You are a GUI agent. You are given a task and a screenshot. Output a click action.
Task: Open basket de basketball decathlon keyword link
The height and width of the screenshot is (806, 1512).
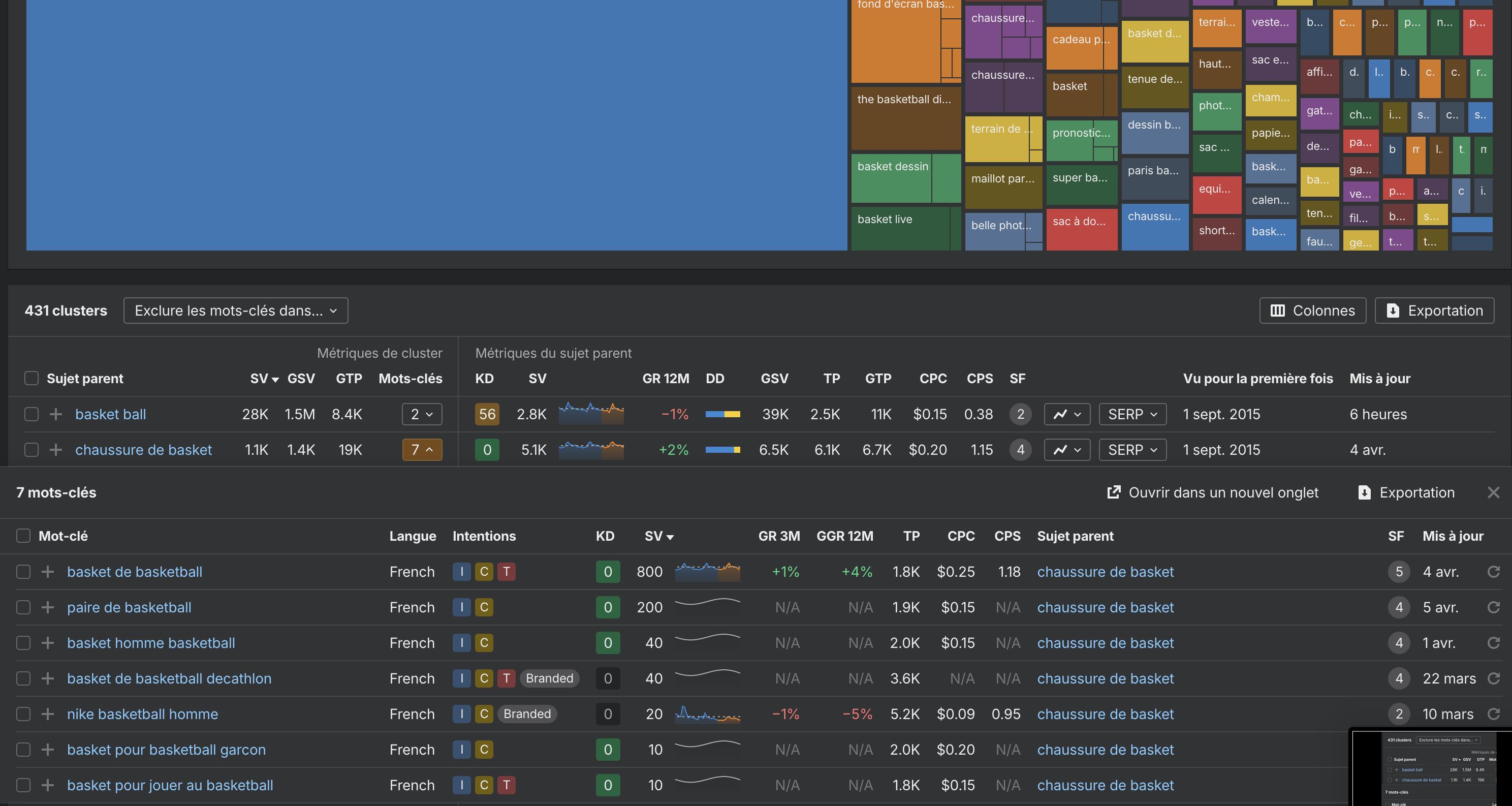[x=169, y=678]
